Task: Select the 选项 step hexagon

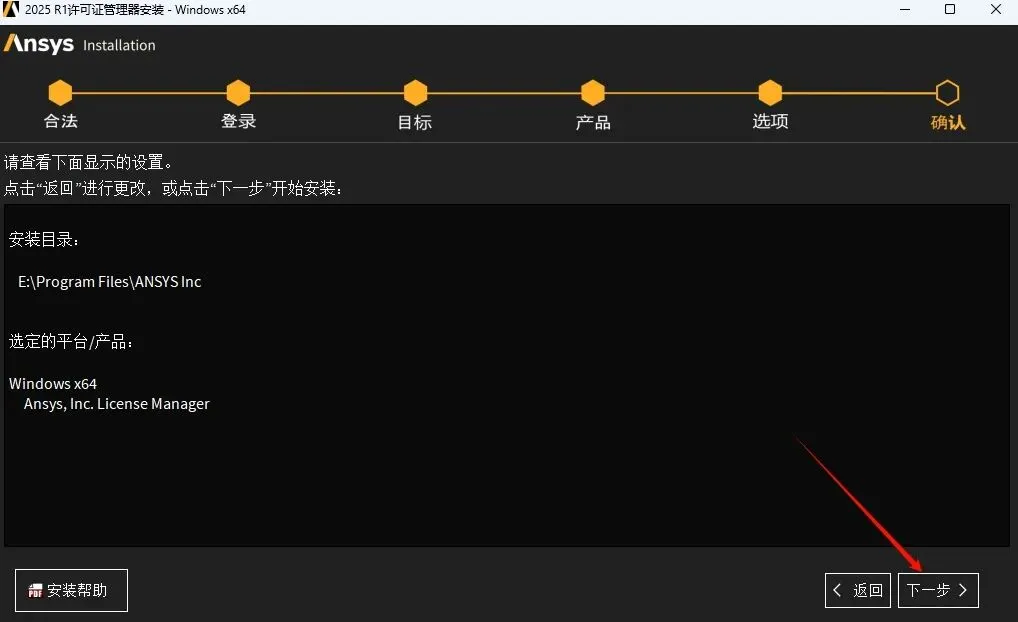Action: (x=770, y=93)
